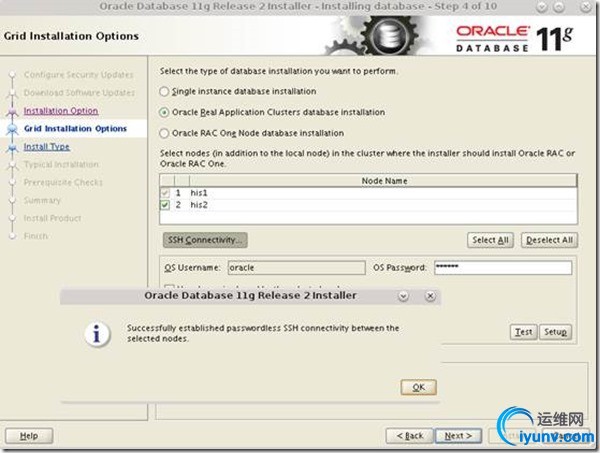Toggle checkbox for node his2
This screenshot has height=453, width=600.
coord(165,205)
